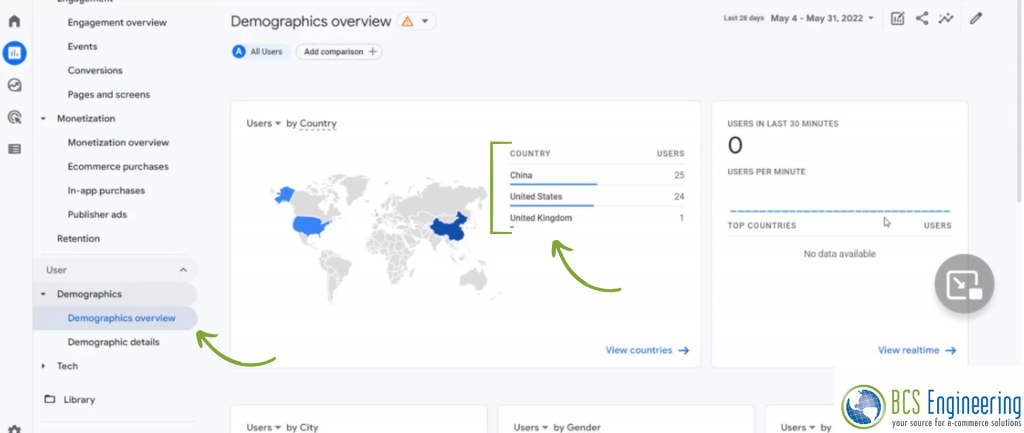1024x433 pixels.
Task: Click Add comparison button
Action: pos(339,52)
